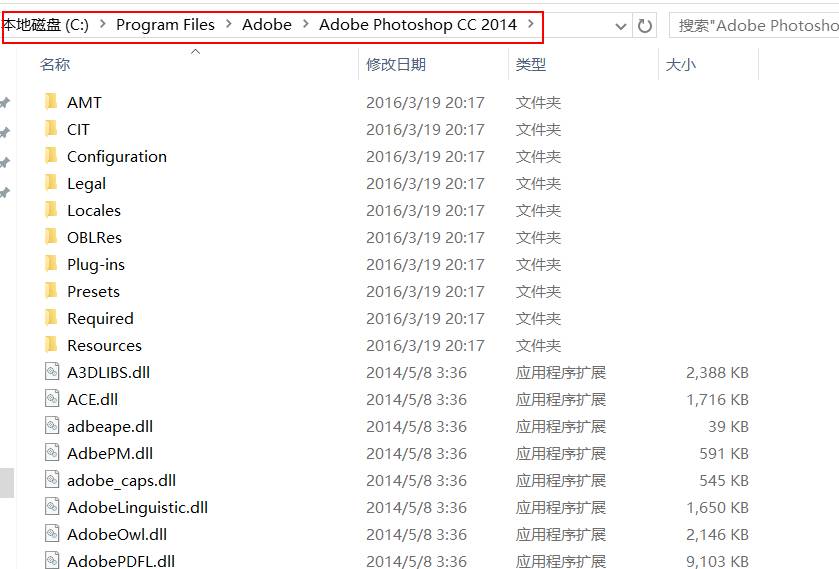Click the 9,103 KB size value
This screenshot has height=569, width=839.
(717, 562)
